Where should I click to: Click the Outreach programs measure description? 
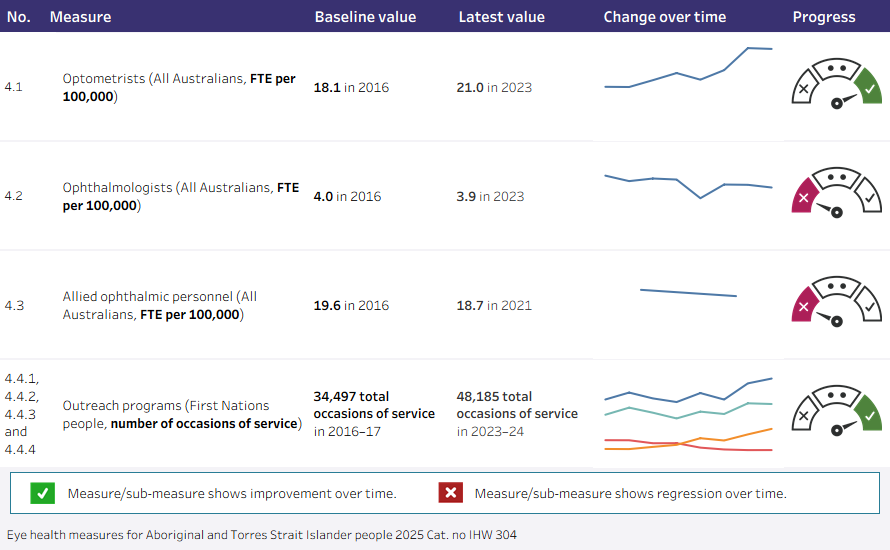click(x=182, y=414)
